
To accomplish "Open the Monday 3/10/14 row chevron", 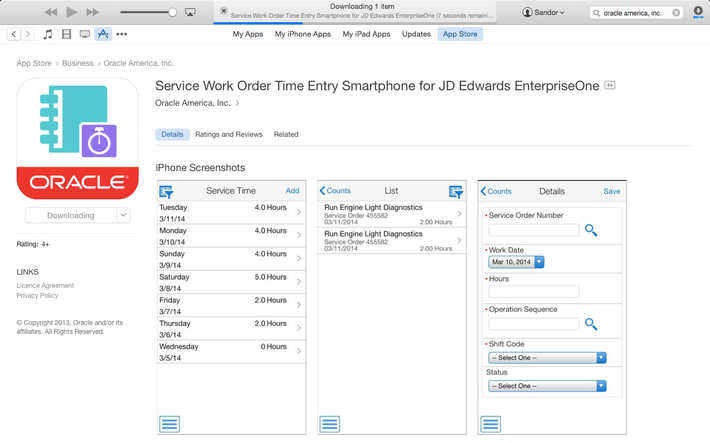I will pos(299,235).
